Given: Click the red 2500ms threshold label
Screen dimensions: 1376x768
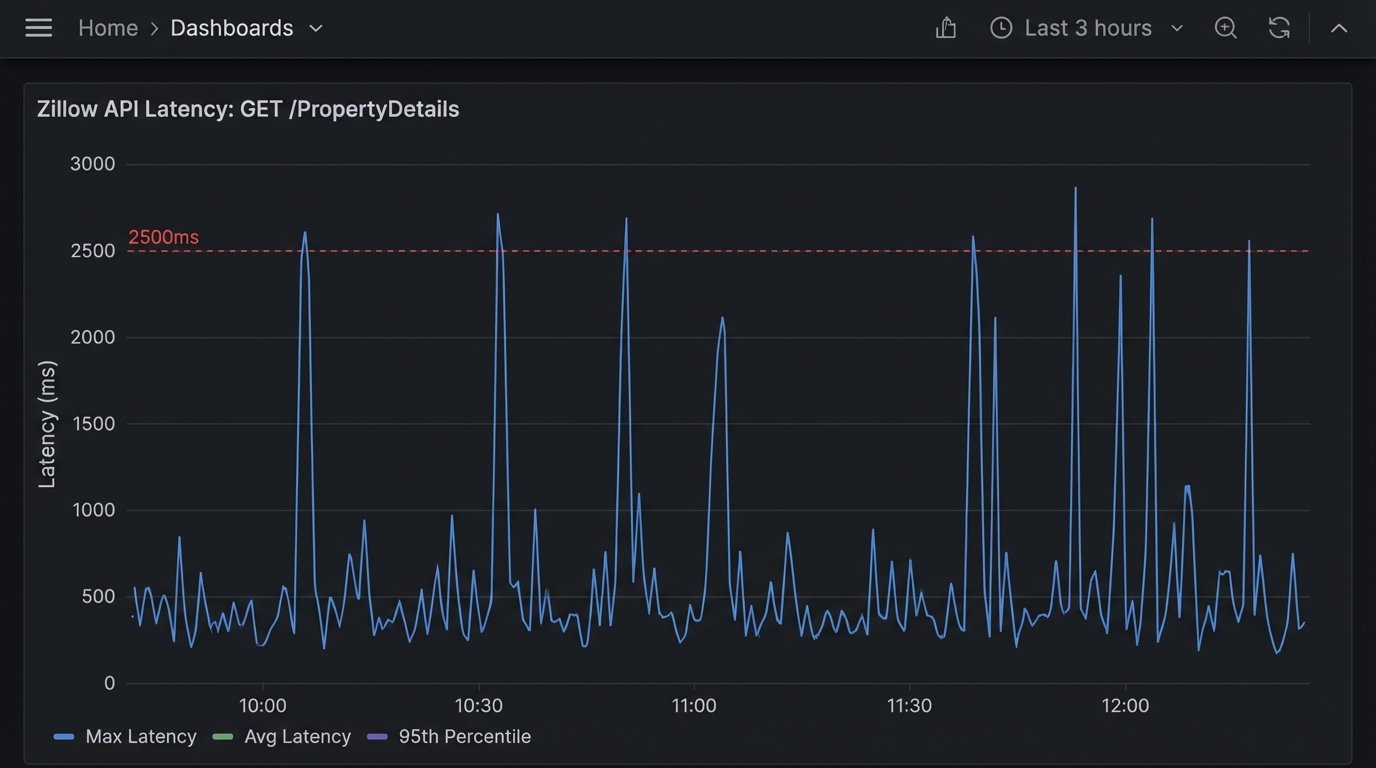Looking at the screenshot, I should click(x=163, y=237).
